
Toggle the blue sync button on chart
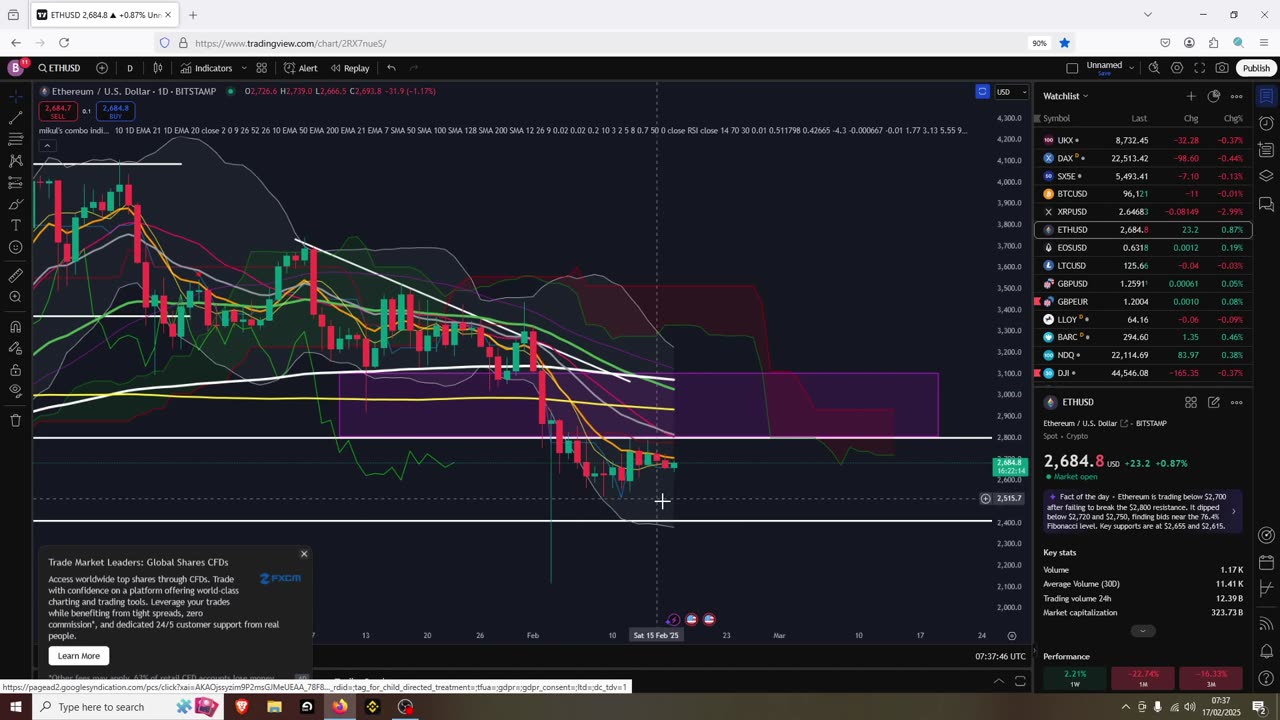[x=982, y=91]
